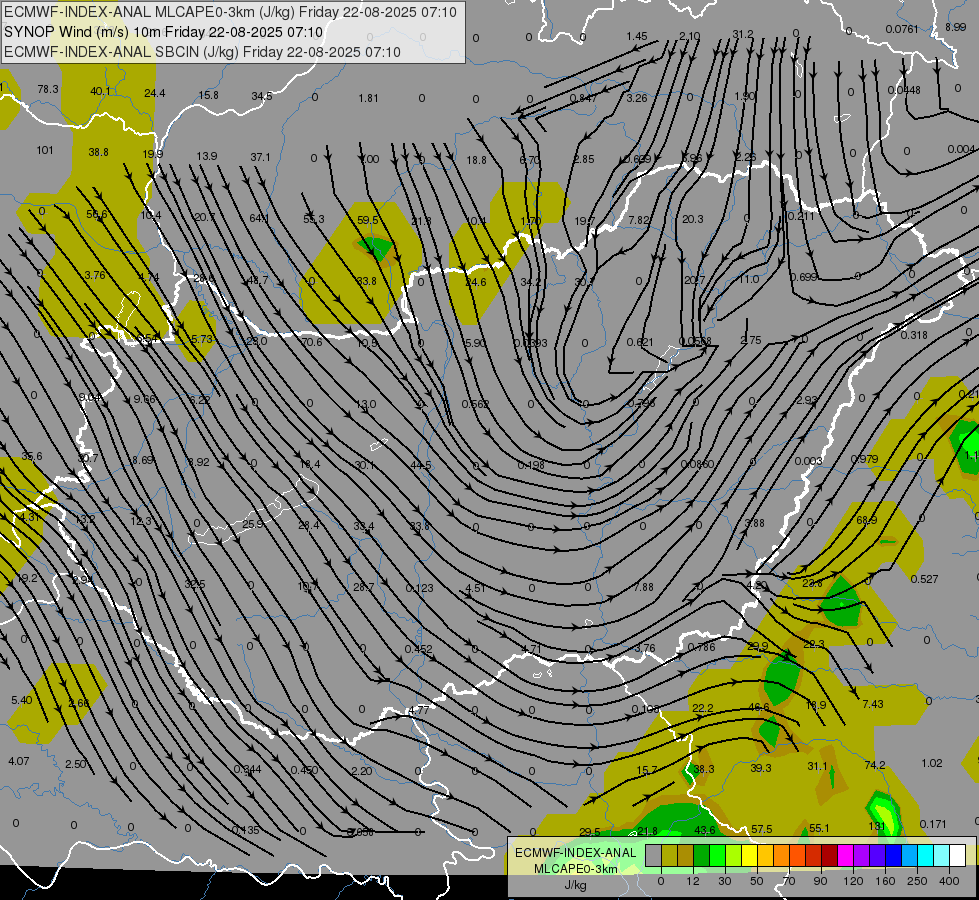Click the map value 7.88
This screenshot has height=900, width=979.
tap(643, 586)
